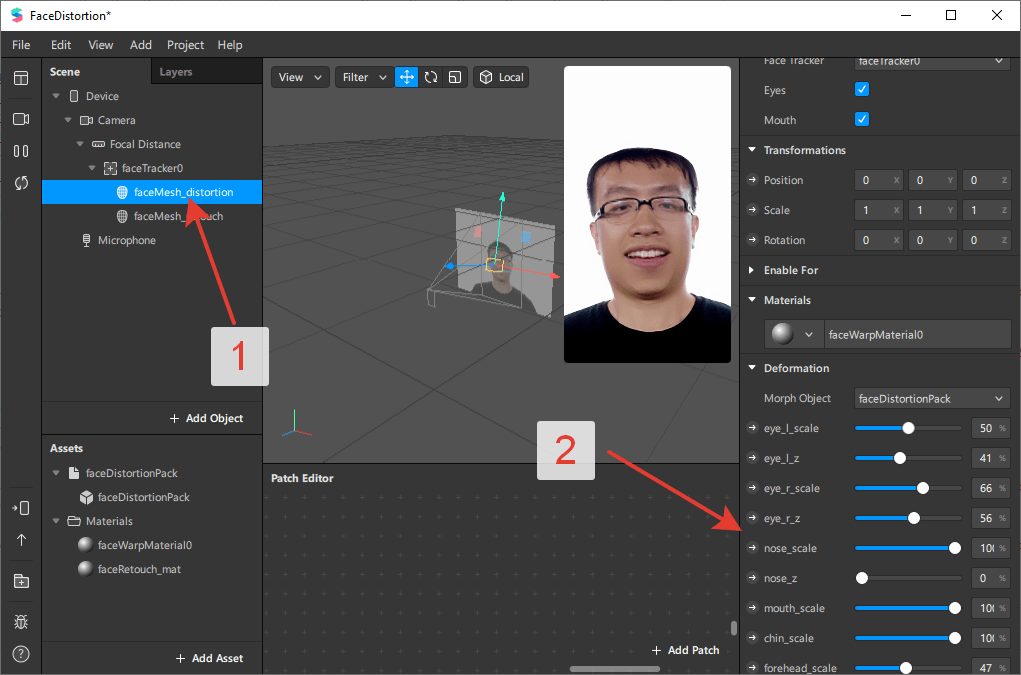The width and height of the screenshot is (1021, 675).
Task: Switch to the Layers tab
Action: 176,72
